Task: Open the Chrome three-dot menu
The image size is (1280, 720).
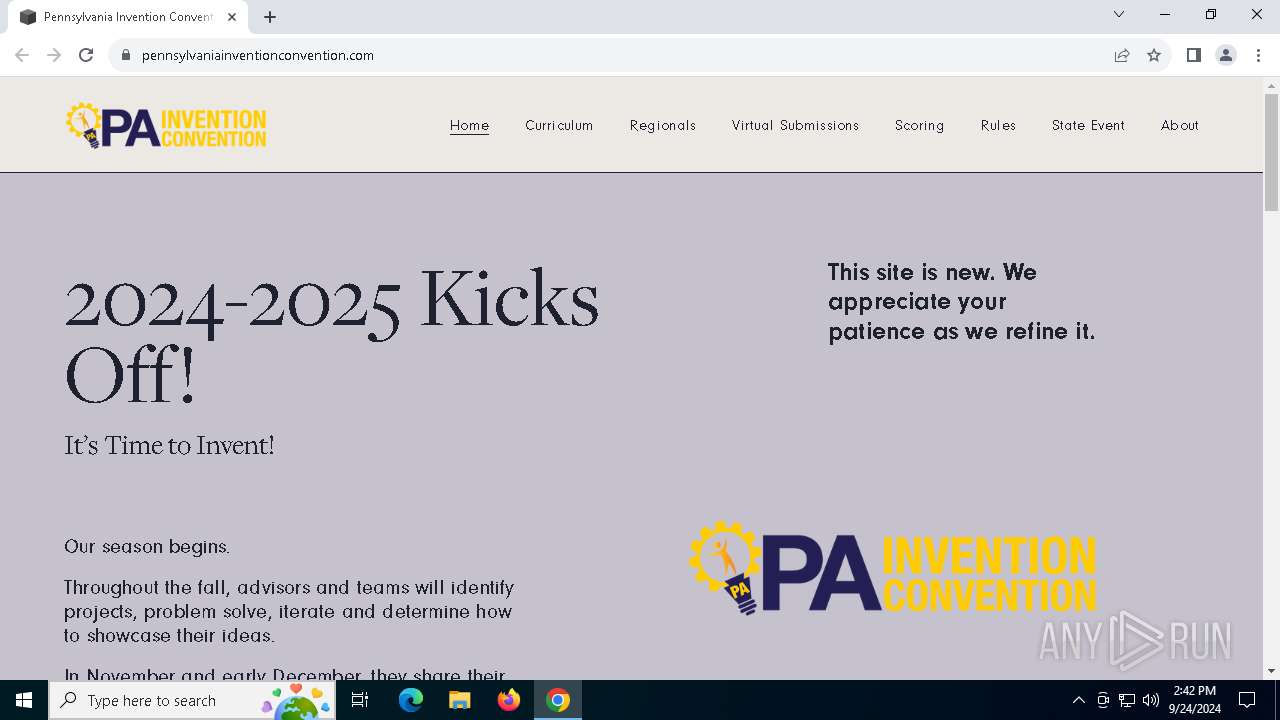Action: tap(1258, 55)
